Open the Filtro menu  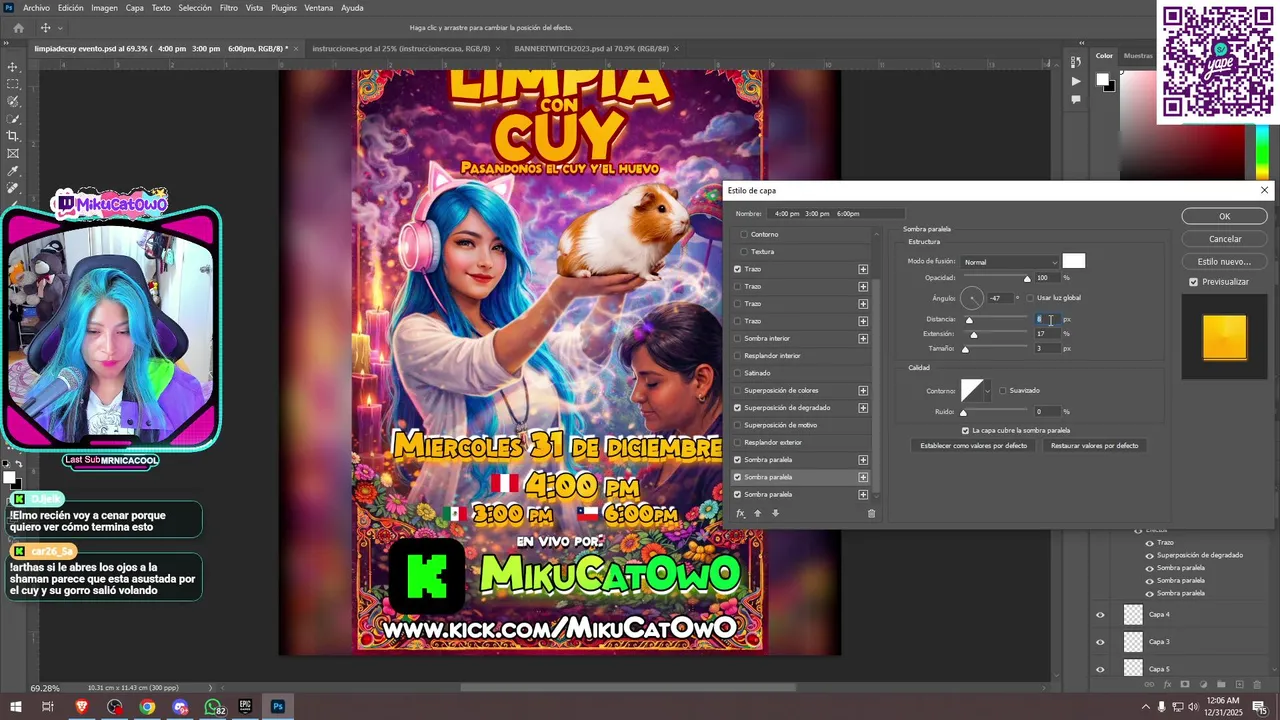click(x=229, y=8)
